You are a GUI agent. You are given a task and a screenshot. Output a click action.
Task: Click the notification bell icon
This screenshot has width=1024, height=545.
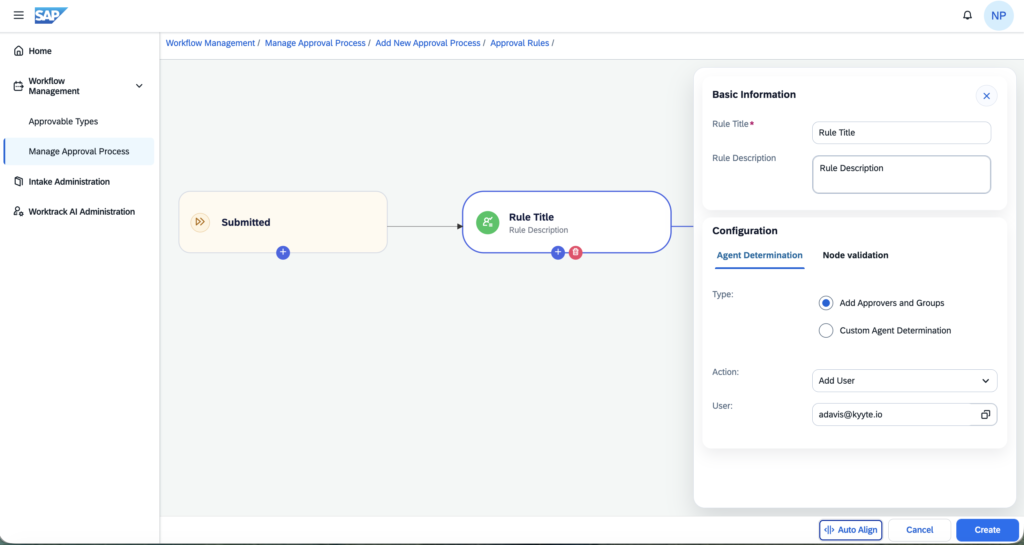968,16
